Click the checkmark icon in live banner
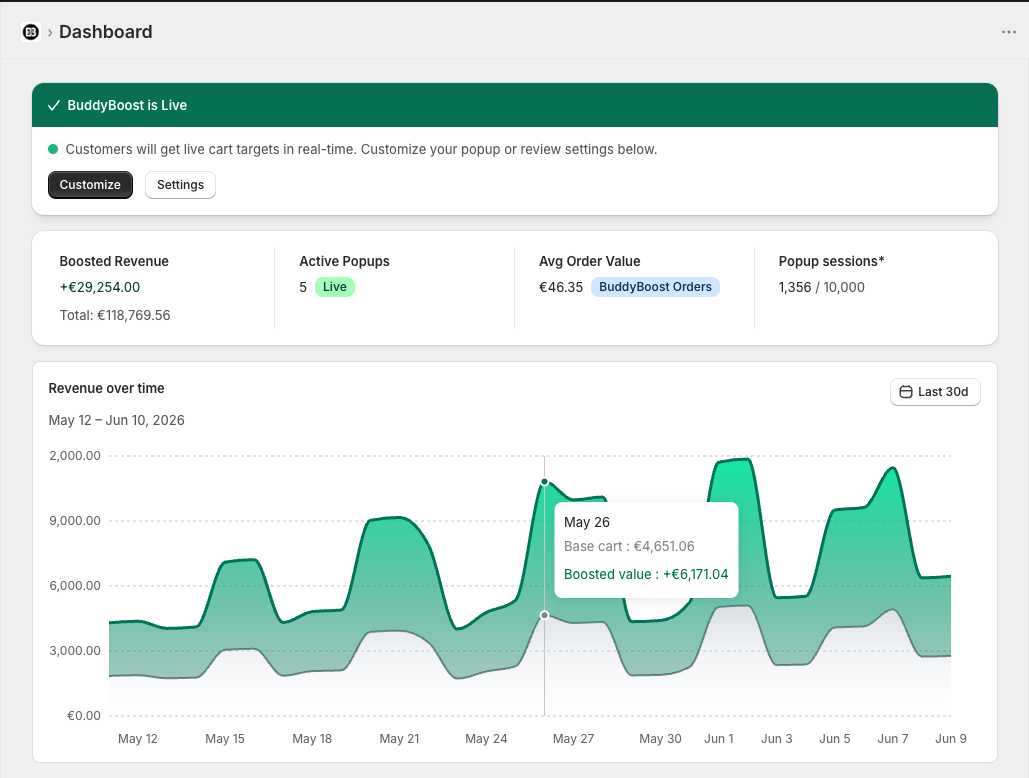Viewport: 1029px width, 778px height. pos(54,106)
